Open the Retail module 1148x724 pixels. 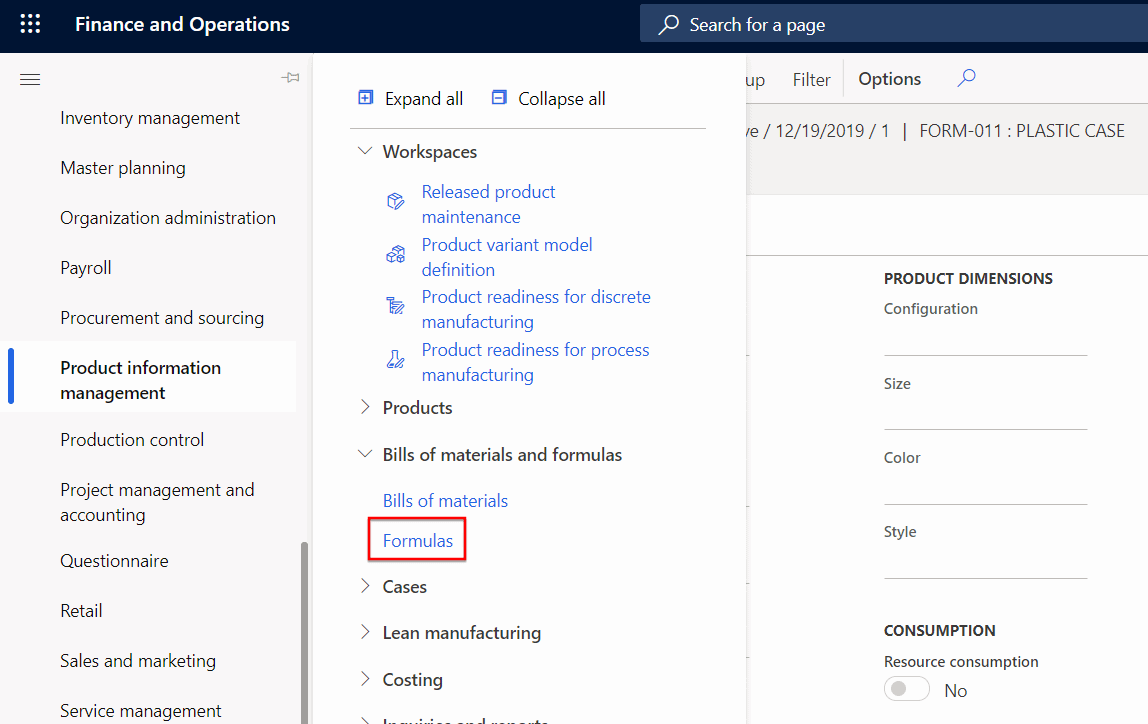click(x=81, y=611)
